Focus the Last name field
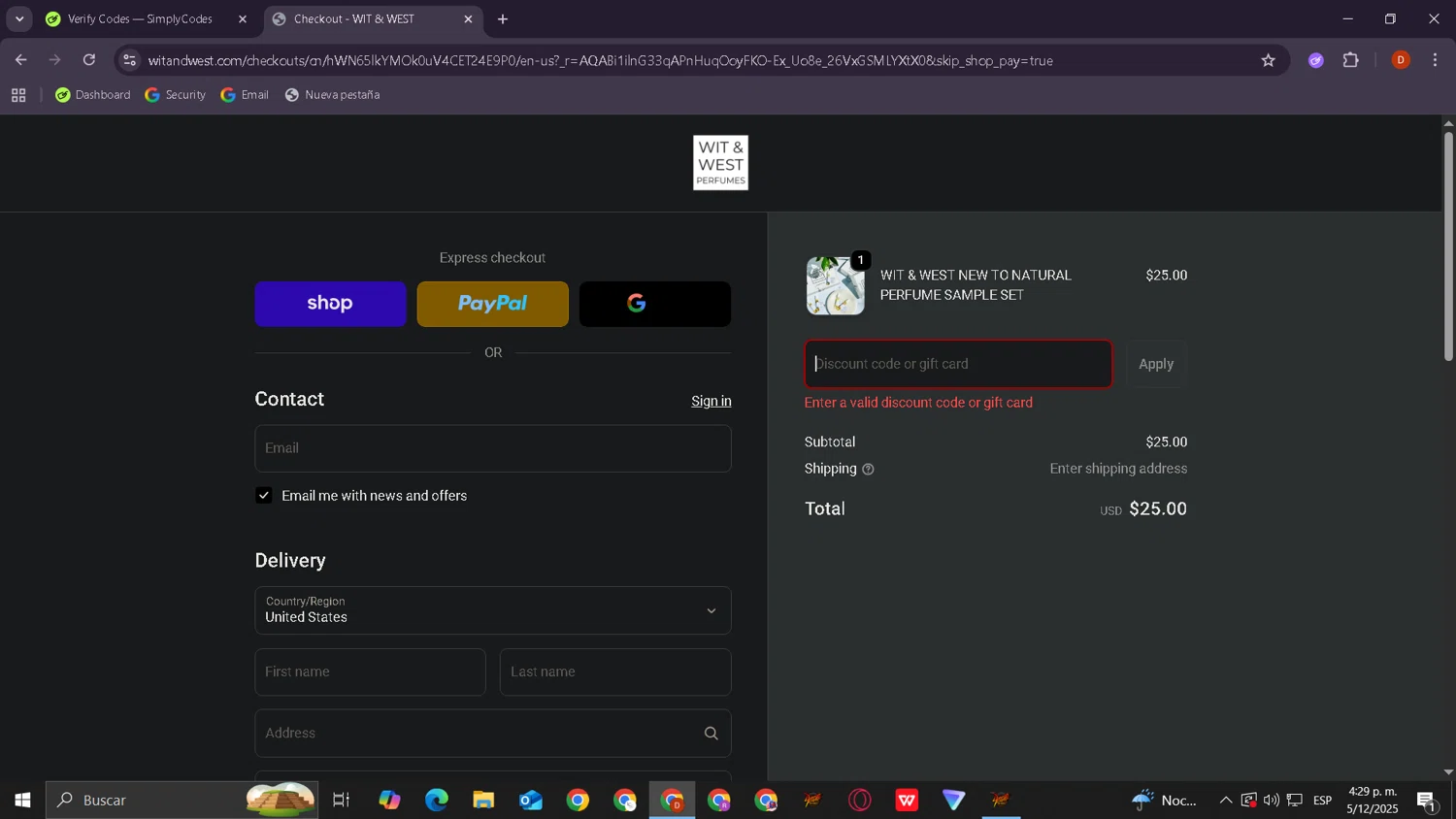 click(x=615, y=672)
